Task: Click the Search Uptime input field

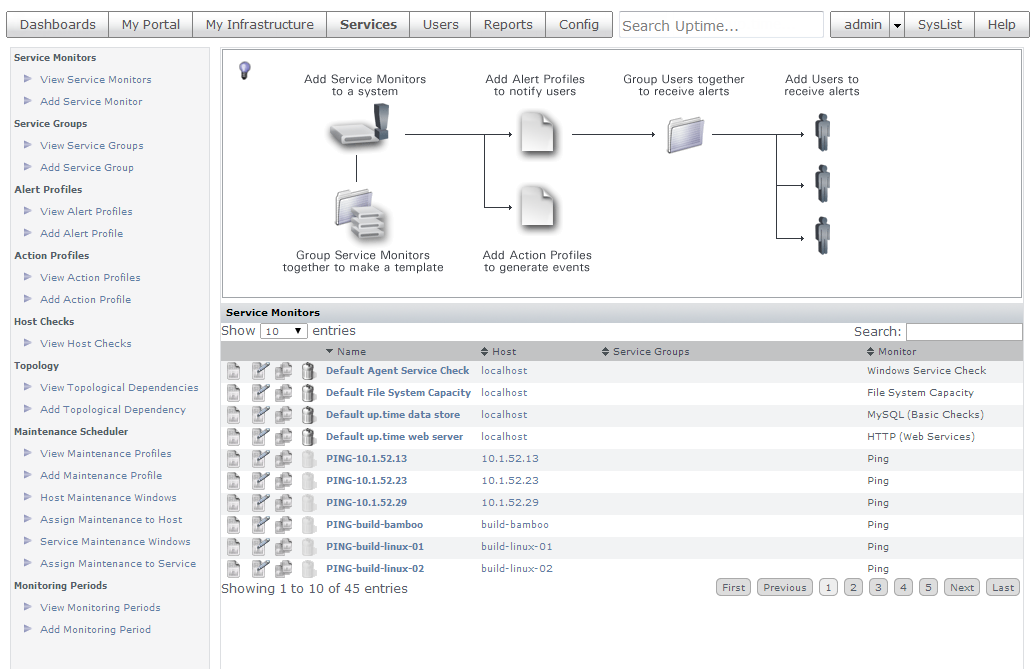Action: tap(721, 25)
